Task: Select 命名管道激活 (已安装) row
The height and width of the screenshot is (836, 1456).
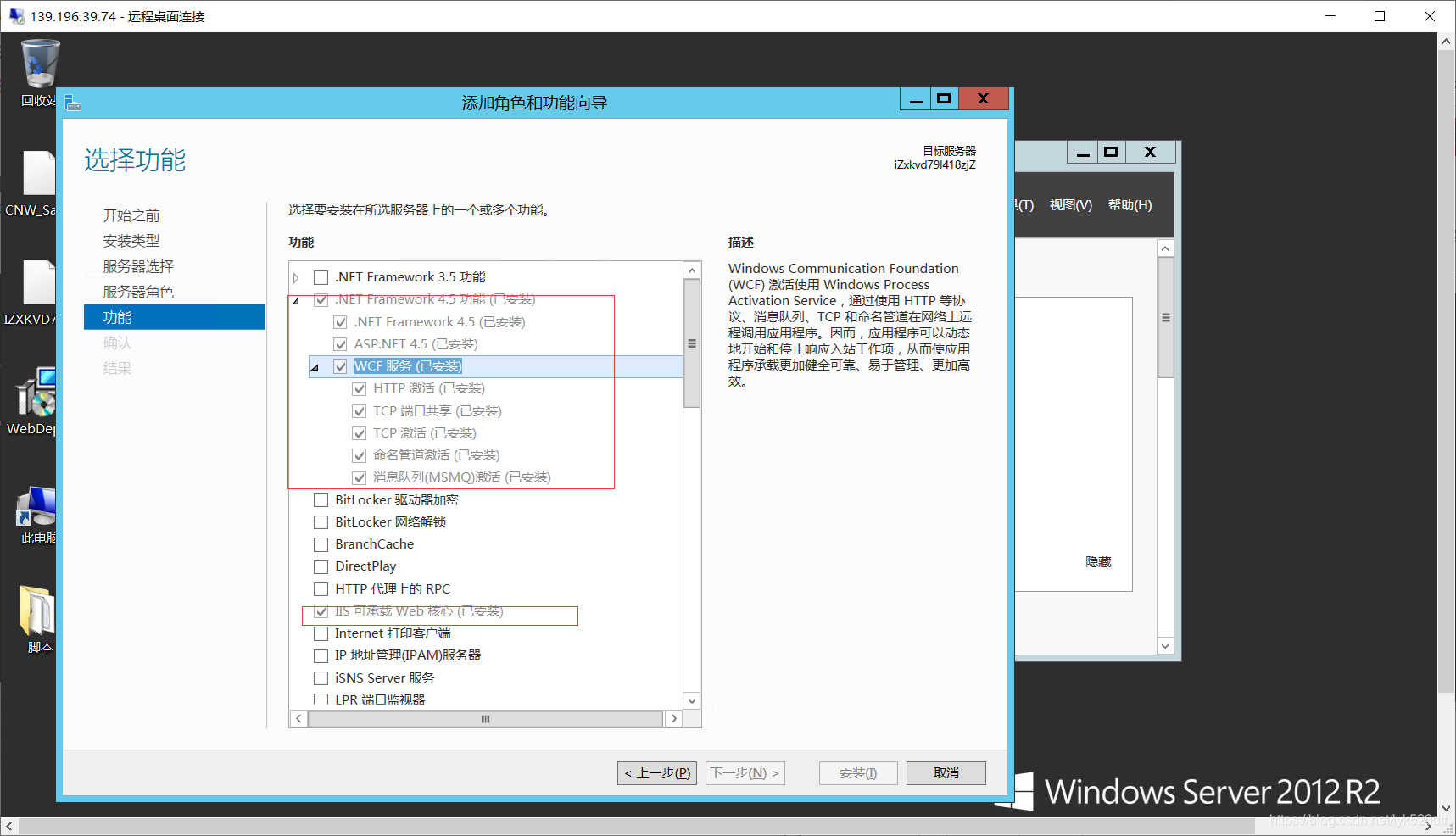Action: (x=436, y=455)
